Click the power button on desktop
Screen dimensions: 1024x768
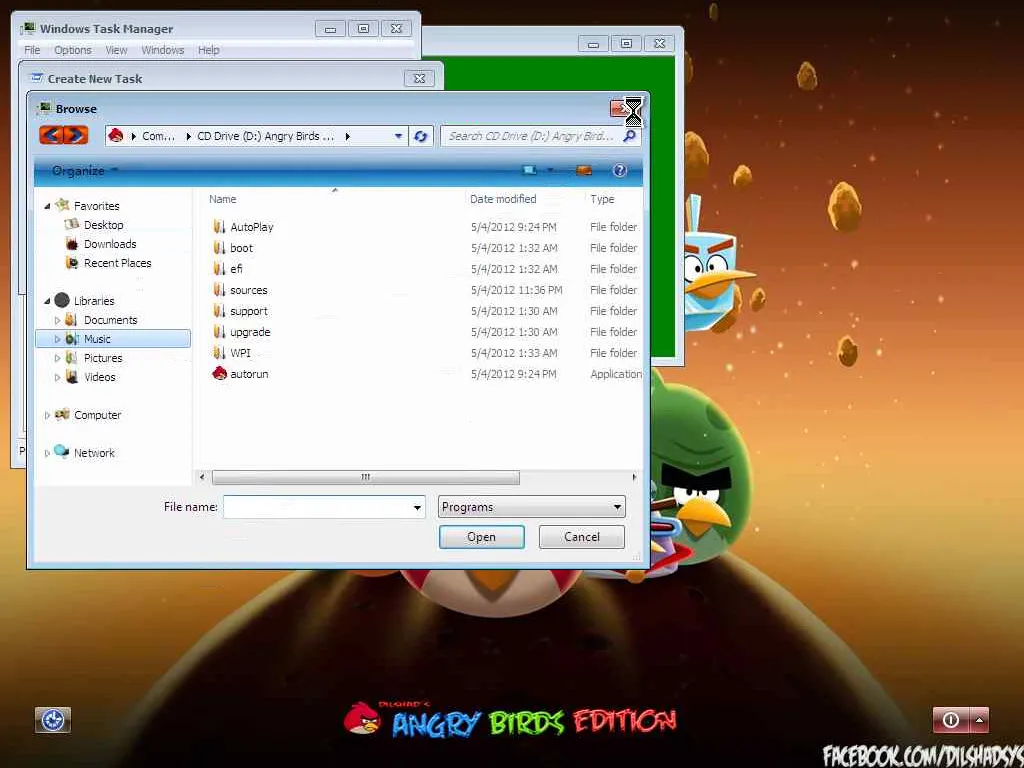tap(951, 720)
